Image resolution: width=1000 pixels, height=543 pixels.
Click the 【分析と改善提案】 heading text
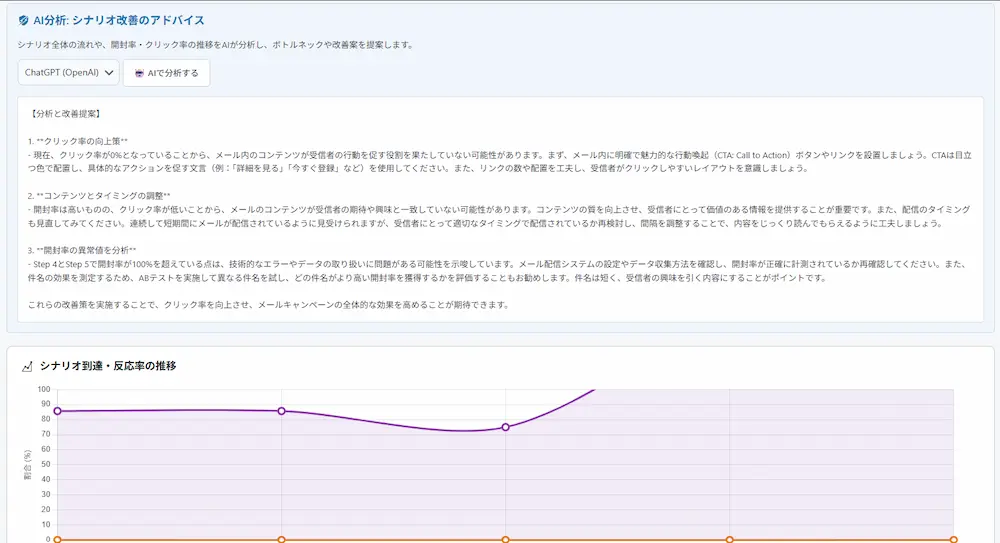(x=64, y=114)
